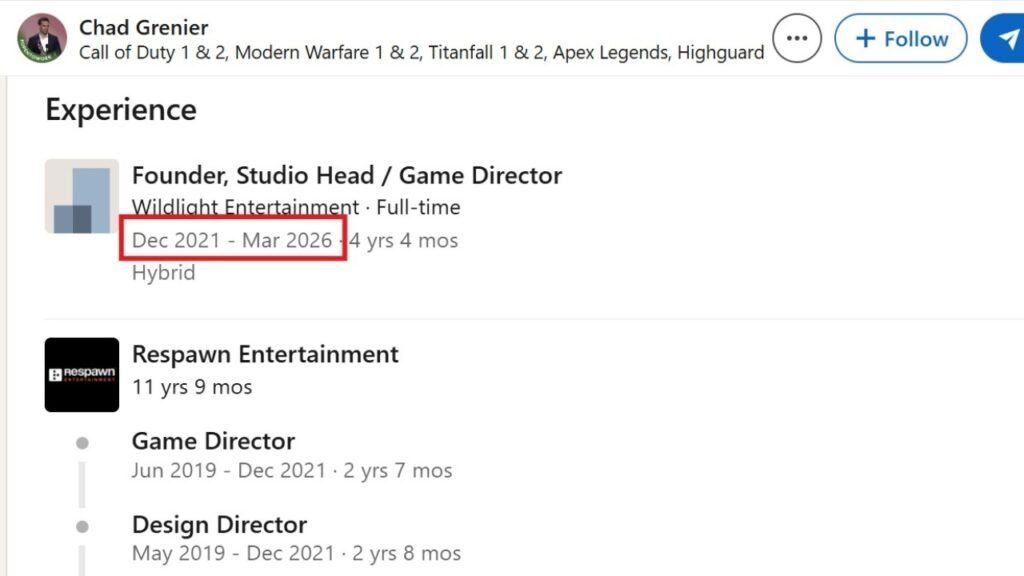Viewport: 1024px width, 576px height.
Task: Follow Chad Grenier
Action: [x=901, y=39]
